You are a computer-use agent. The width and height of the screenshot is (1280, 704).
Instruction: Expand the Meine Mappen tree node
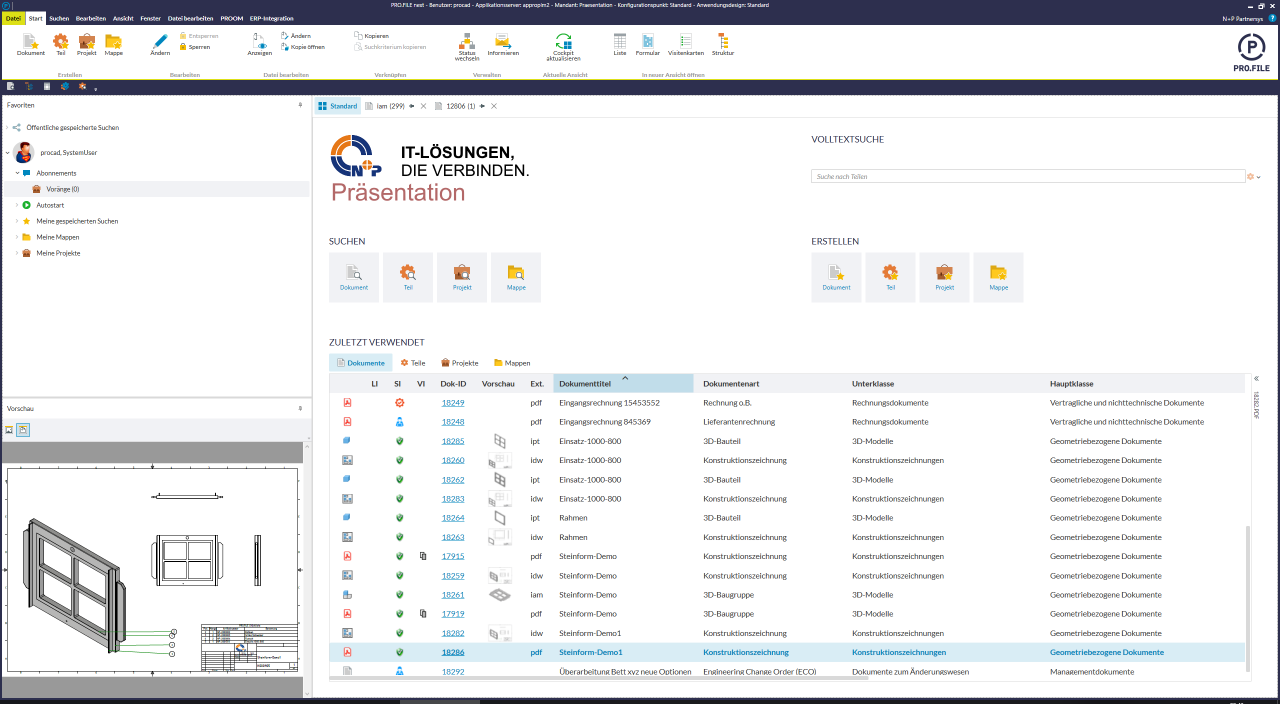tap(16, 237)
